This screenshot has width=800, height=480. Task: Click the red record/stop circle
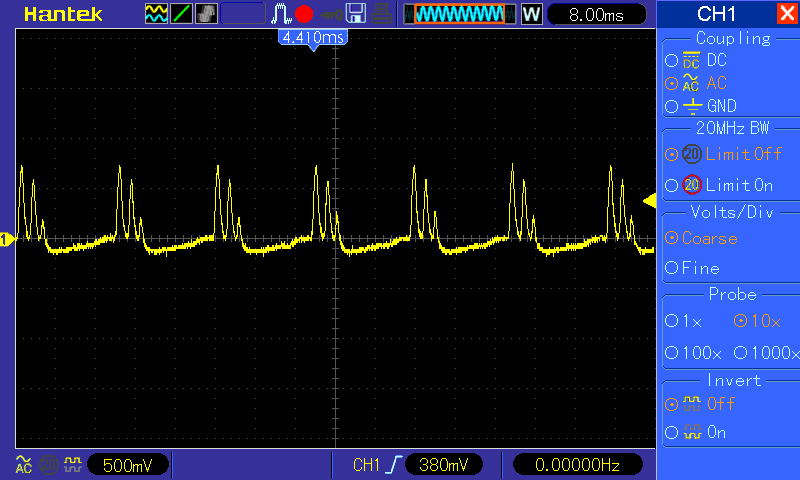click(304, 14)
